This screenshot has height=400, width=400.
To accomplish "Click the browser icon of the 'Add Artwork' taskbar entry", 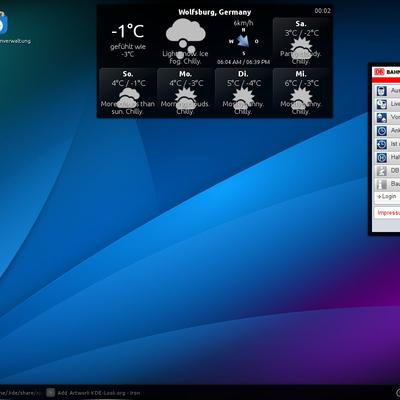I will pyautogui.click(x=50, y=393).
